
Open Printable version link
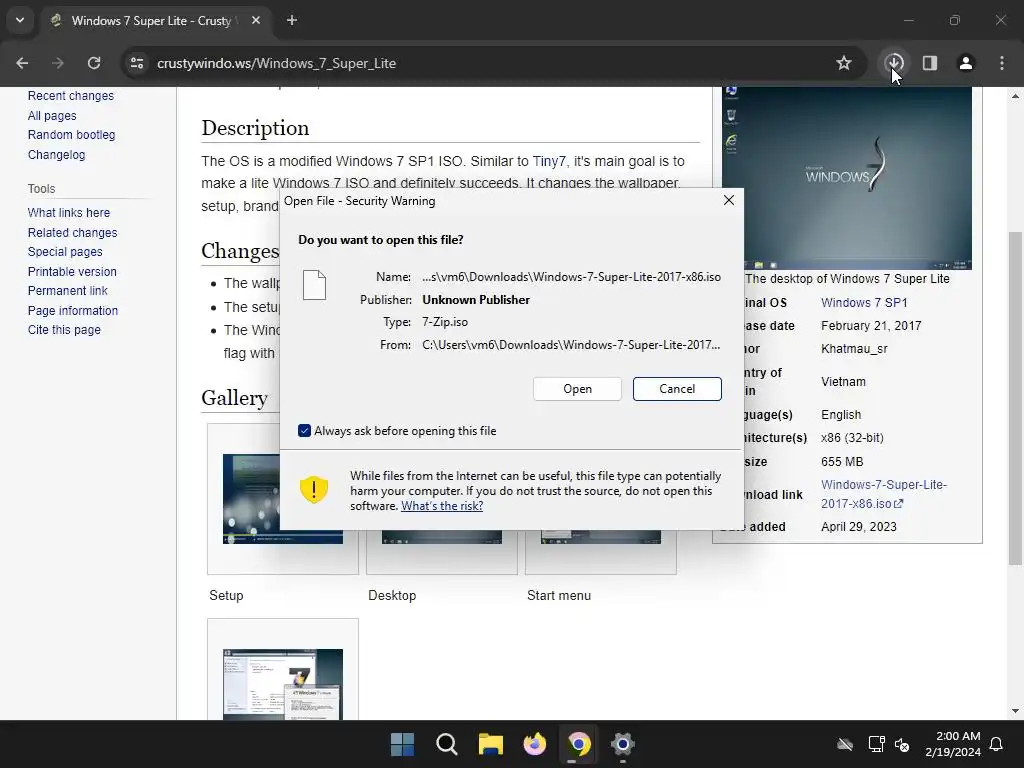pos(72,272)
